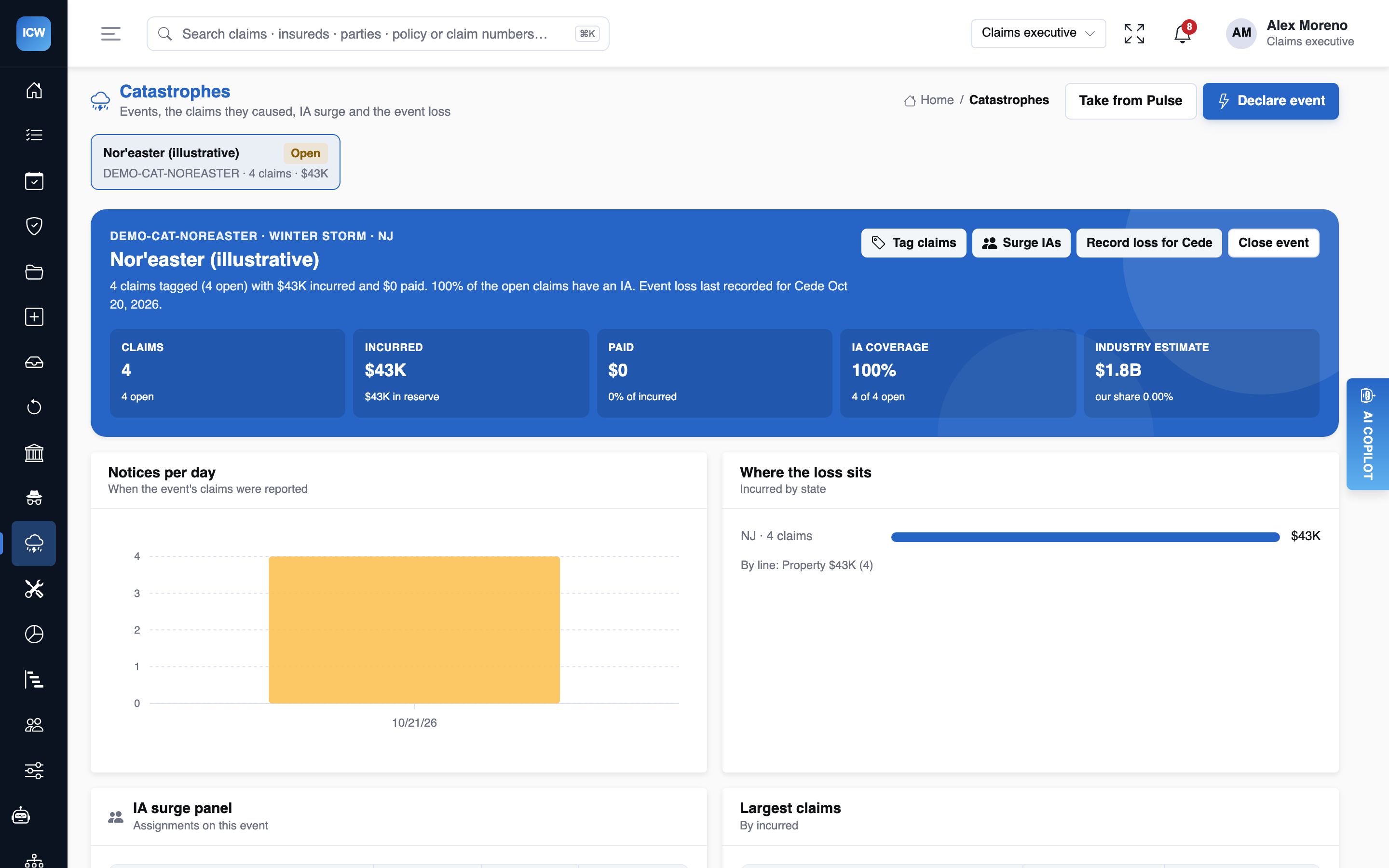Open the pie chart sidebar icon
This screenshot has width=1389, height=868.
34,634
